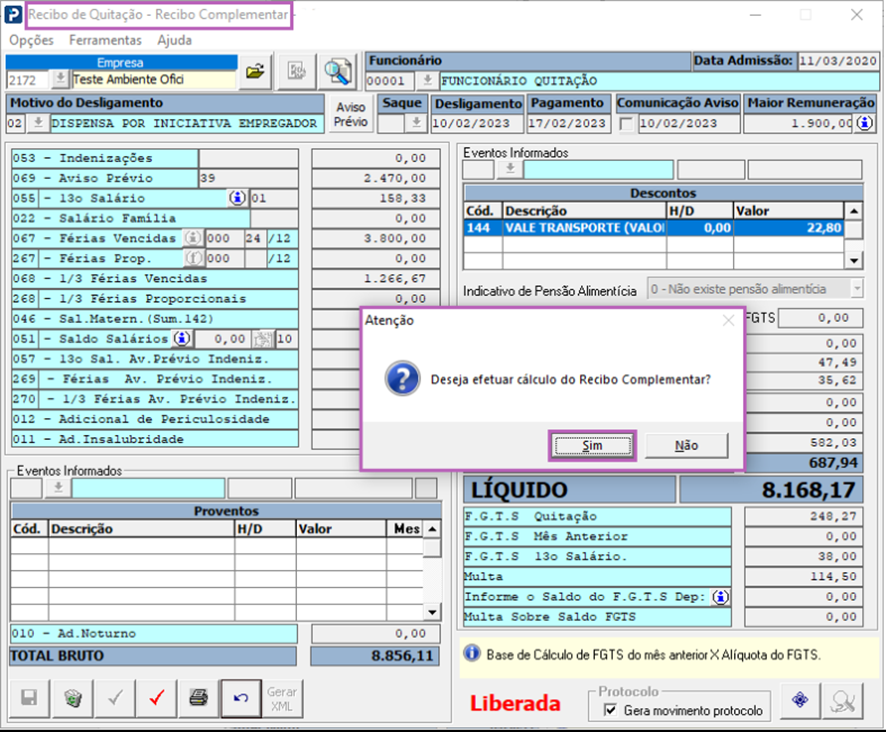
Task: Click Não in the Atenção dialog
Action: pos(686,445)
